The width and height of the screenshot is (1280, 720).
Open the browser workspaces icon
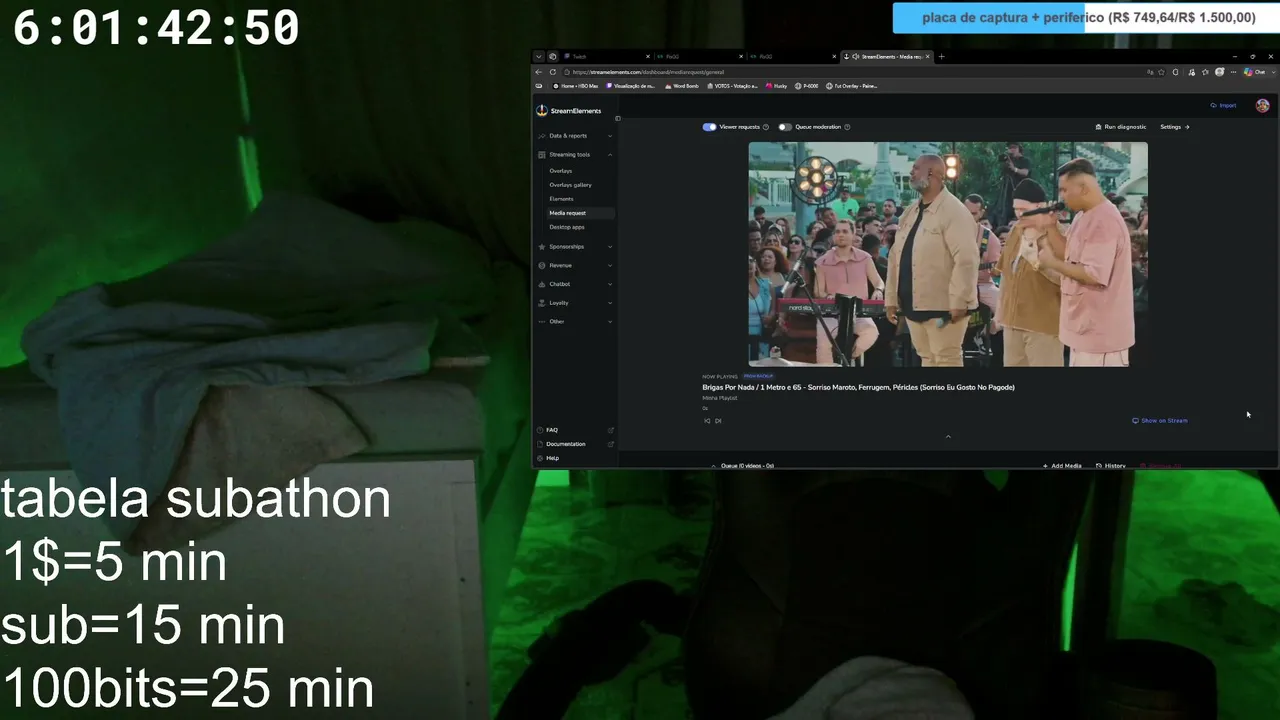pos(552,56)
